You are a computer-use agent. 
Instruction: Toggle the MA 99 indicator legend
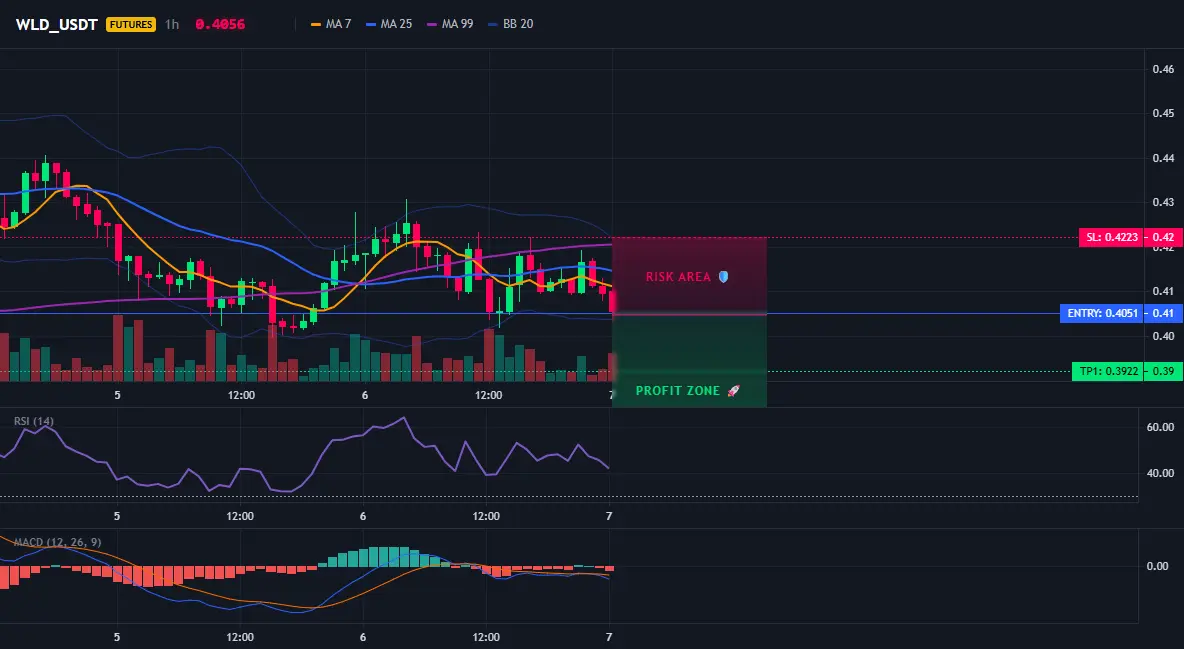(x=450, y=24)
